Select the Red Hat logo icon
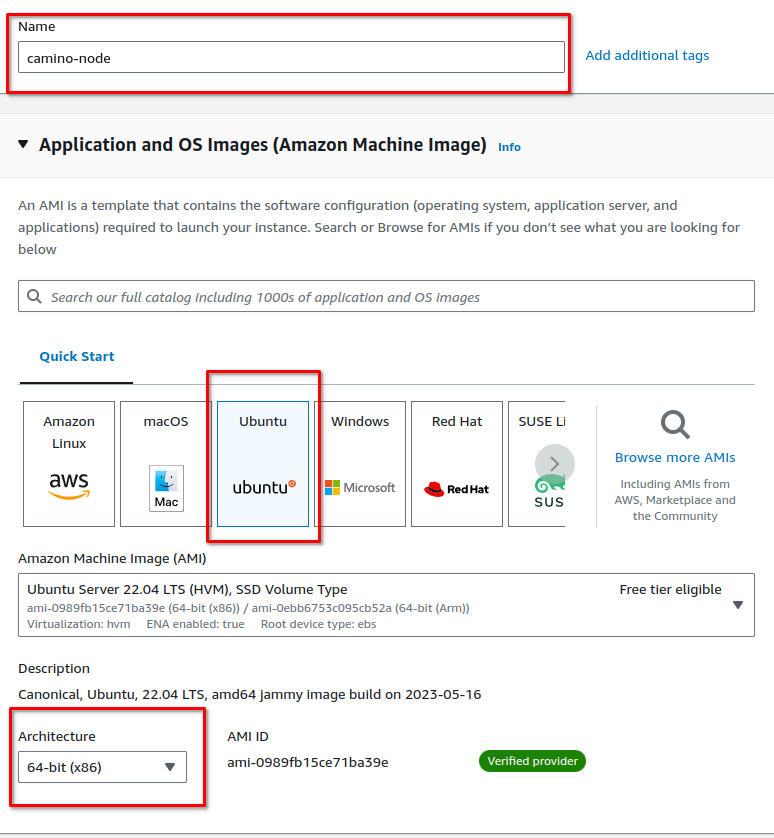774x838 pixels. pyautogui.click(x=457, y=488)
